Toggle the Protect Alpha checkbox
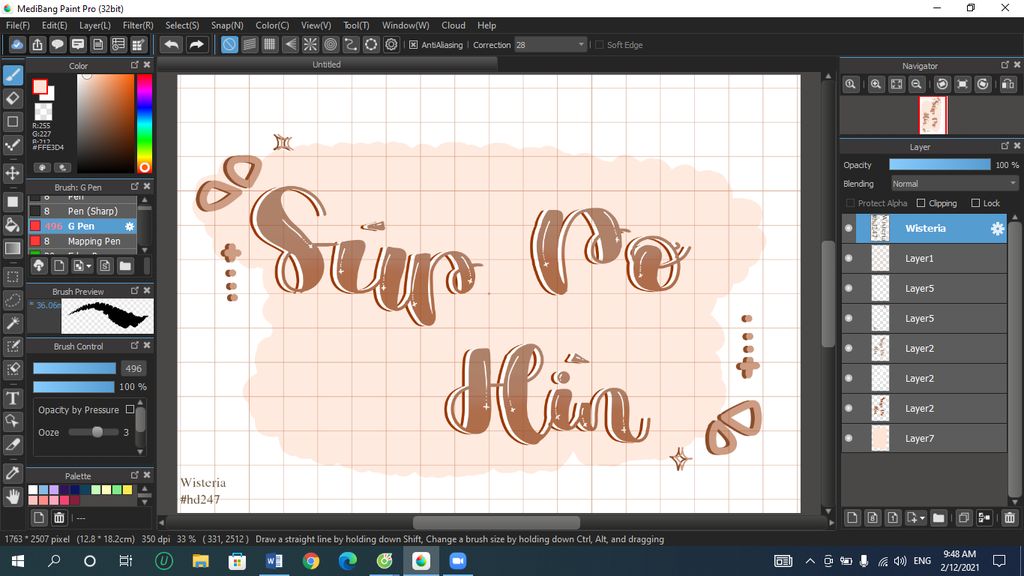The image size is (1024, 576). 850,203
